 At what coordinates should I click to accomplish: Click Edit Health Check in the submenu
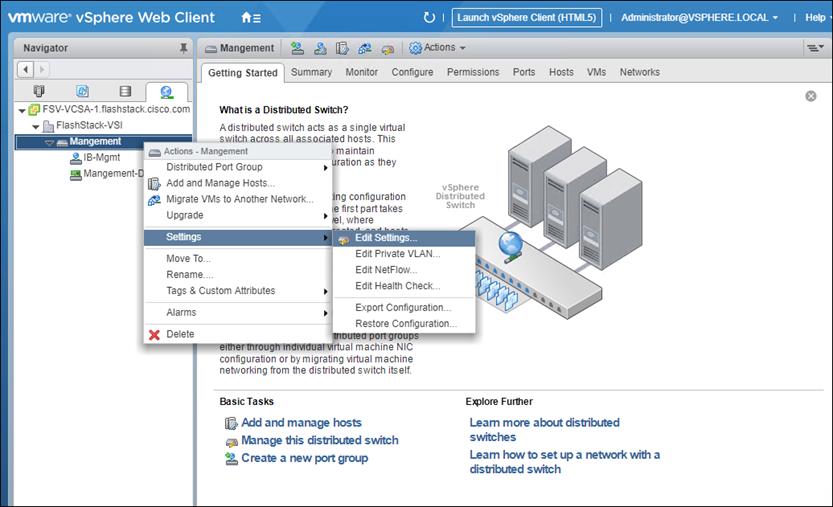(404, 286)
